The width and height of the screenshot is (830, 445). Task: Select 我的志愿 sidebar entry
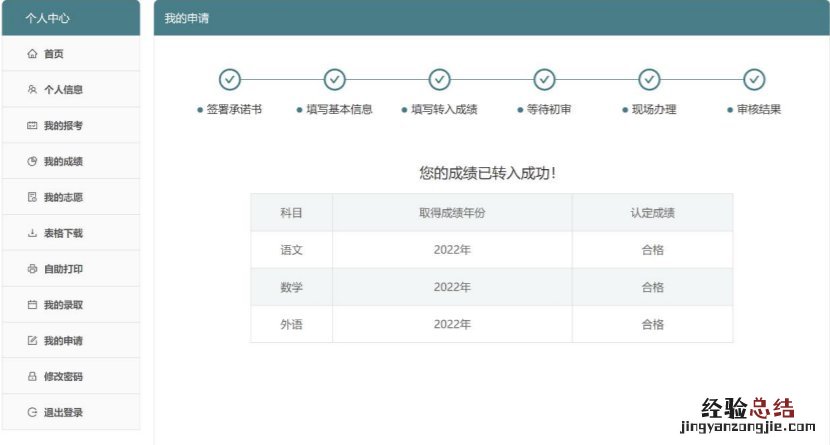tap(71, 197)
